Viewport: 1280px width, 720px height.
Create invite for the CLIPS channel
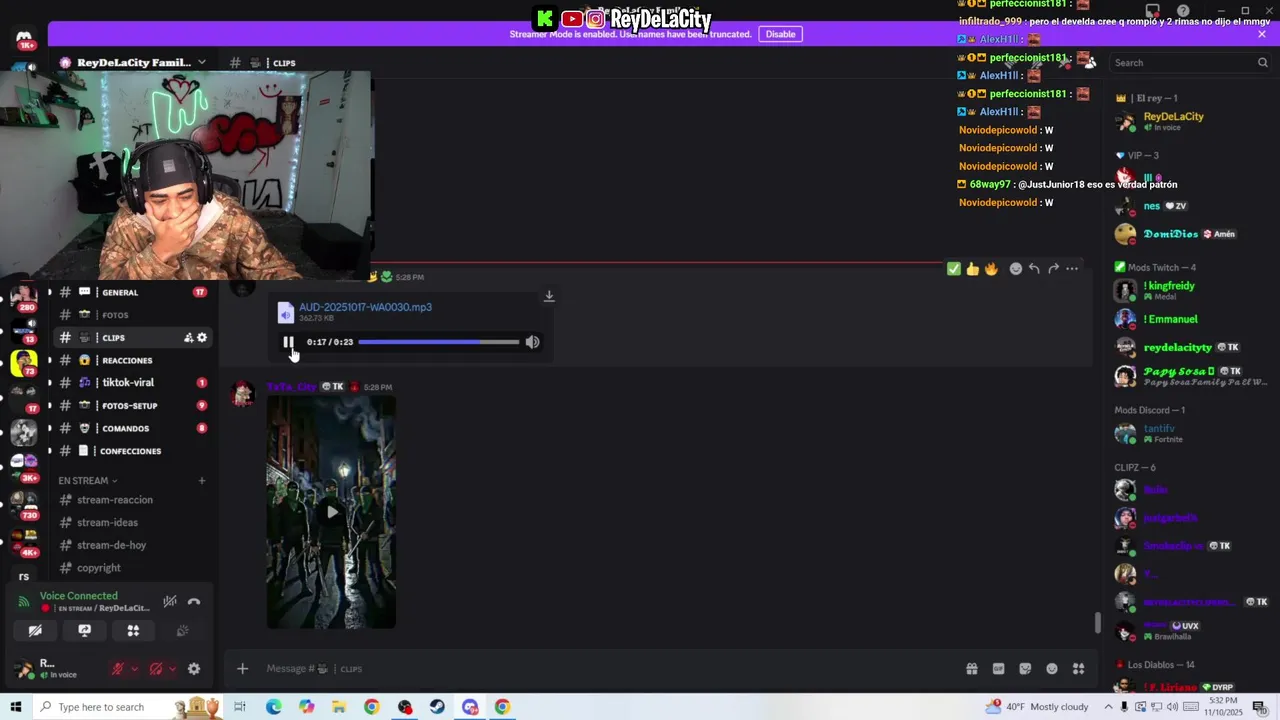[188, 338]
